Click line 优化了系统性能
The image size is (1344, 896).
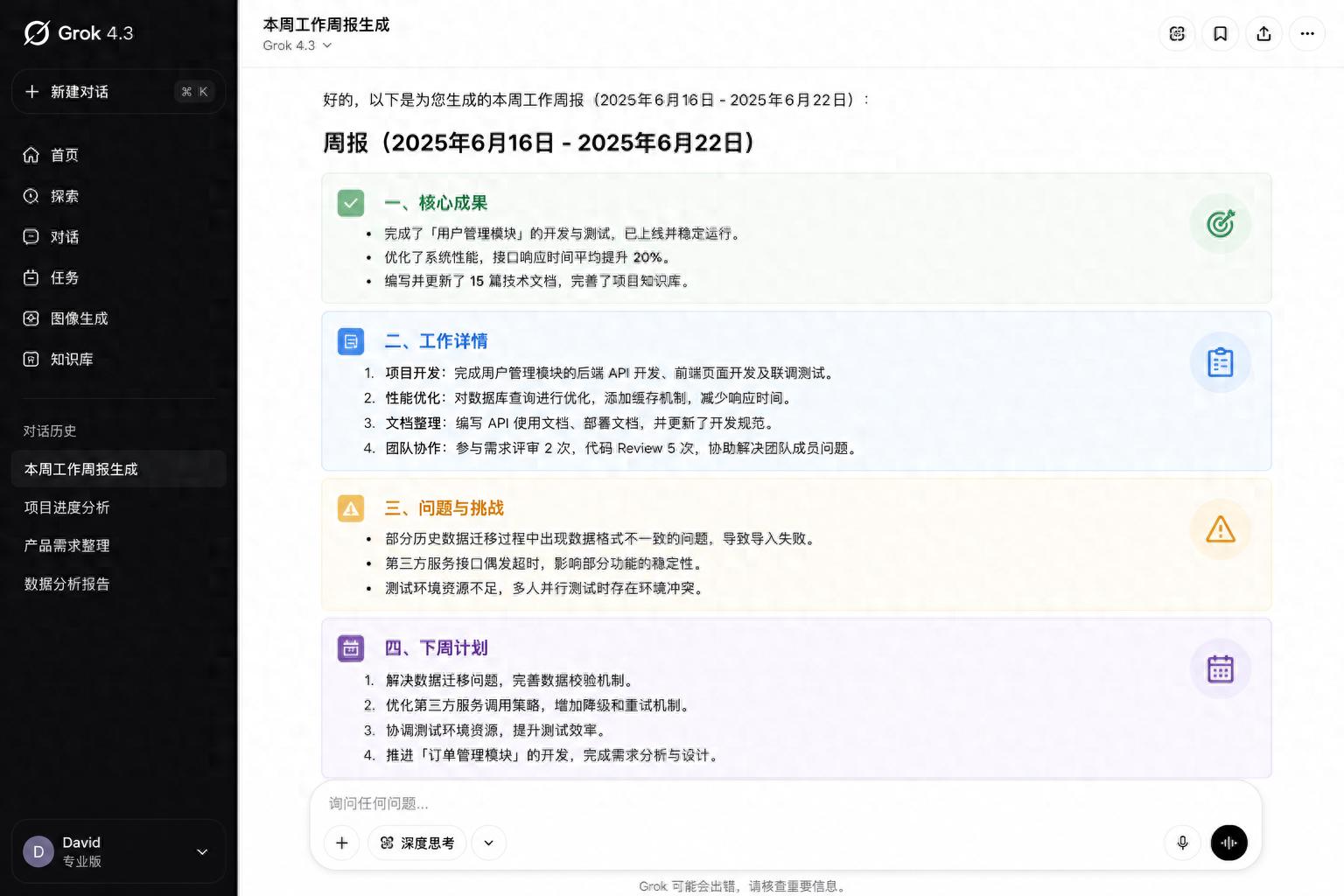click(x=529, y=257)
